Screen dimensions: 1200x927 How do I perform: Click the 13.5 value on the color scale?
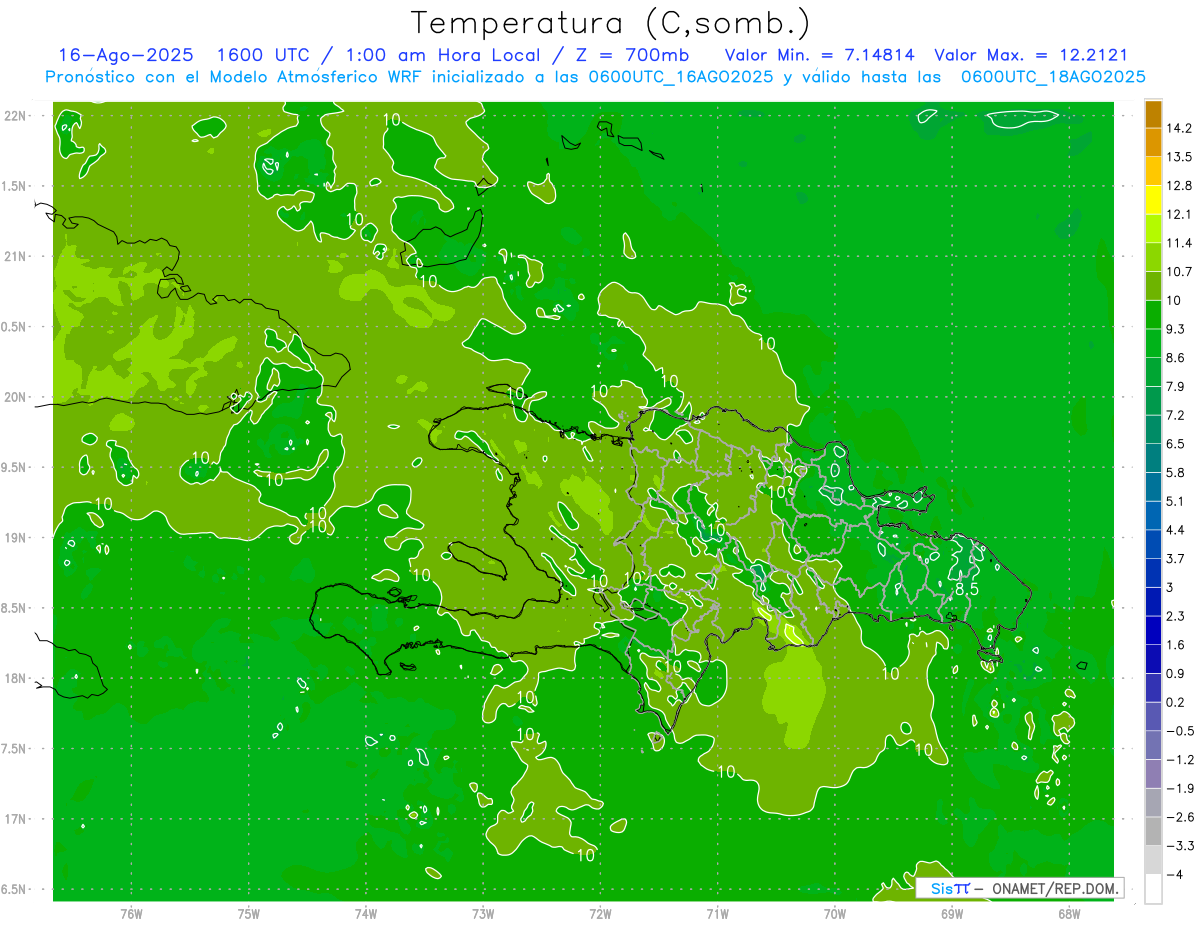click(x=1181, y=156)
